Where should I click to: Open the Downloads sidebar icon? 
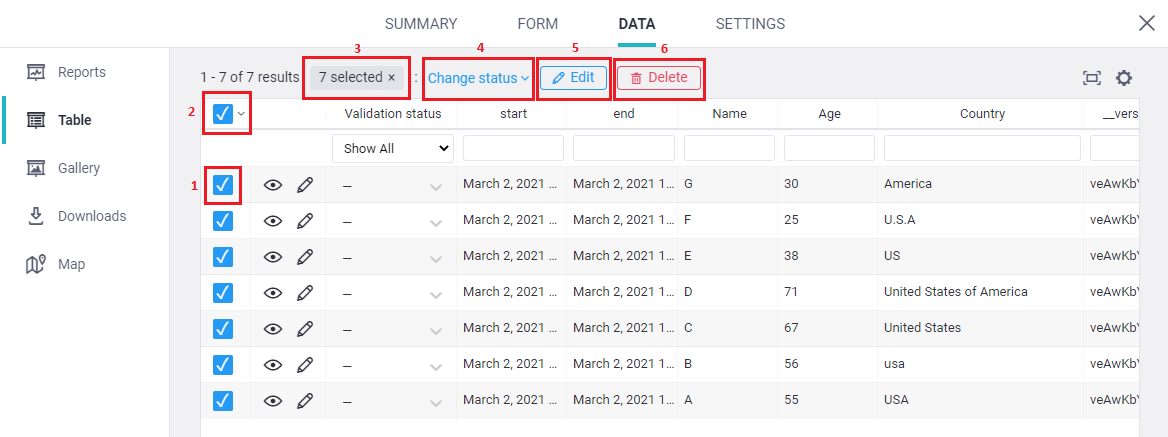point(36,216)
